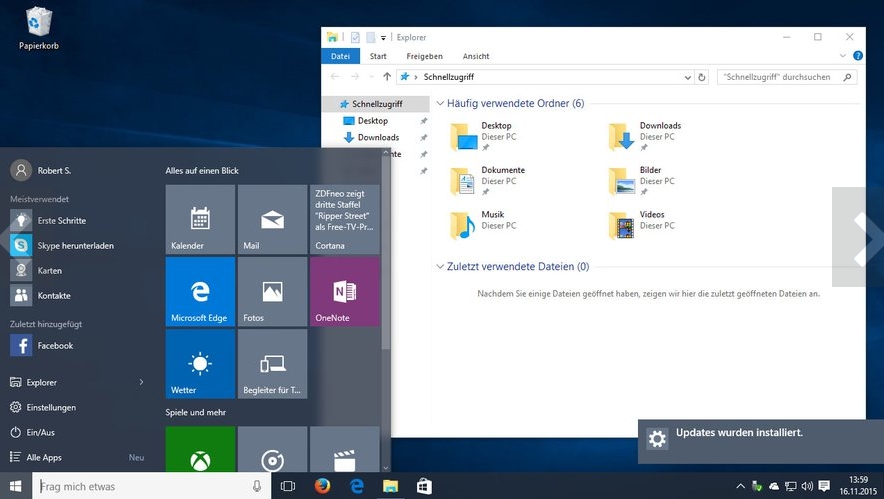Open the Datei tab in Explorer

[x=341, y=56]
